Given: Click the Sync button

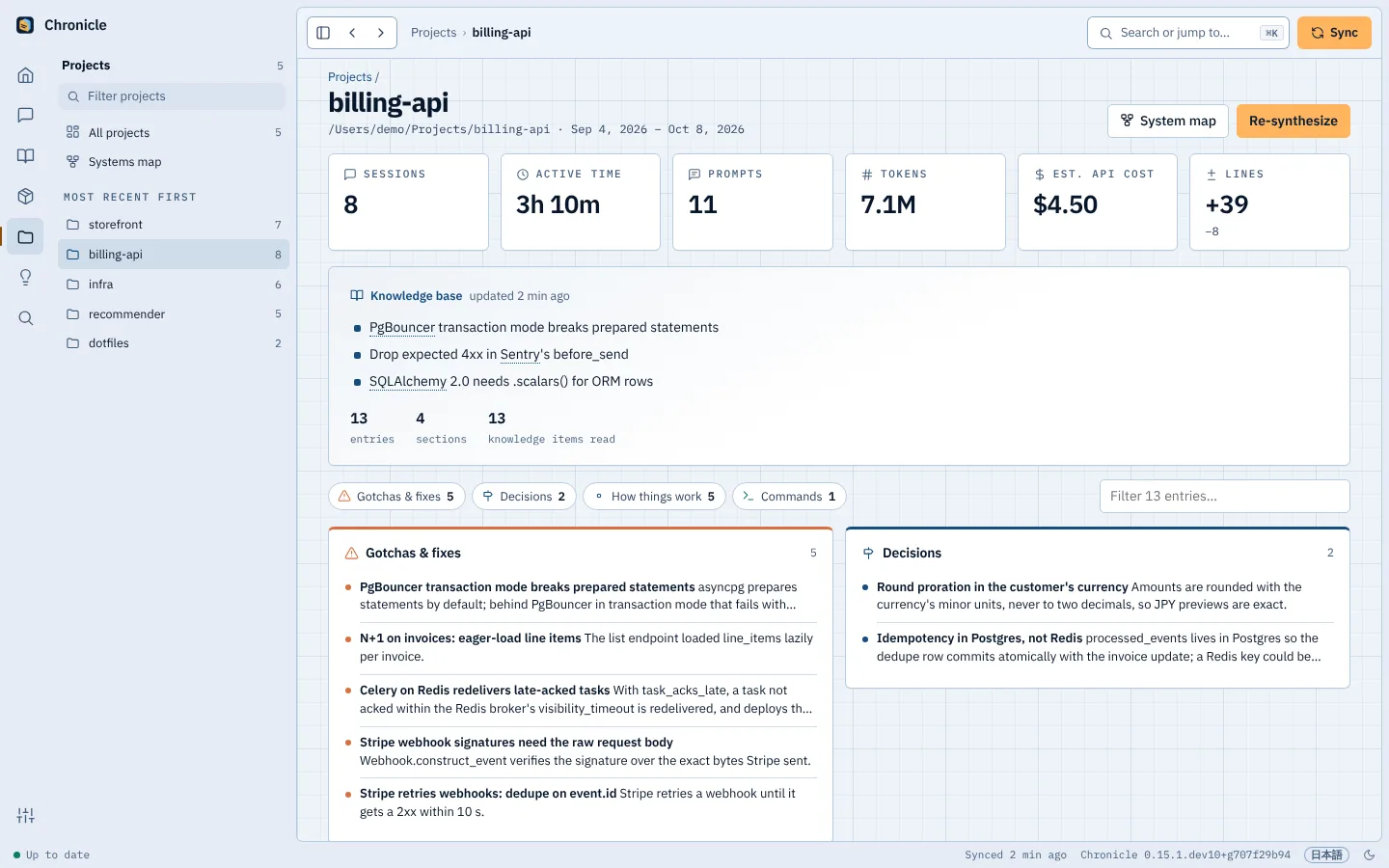Looking at the screenshot, I should point(1334,33).
